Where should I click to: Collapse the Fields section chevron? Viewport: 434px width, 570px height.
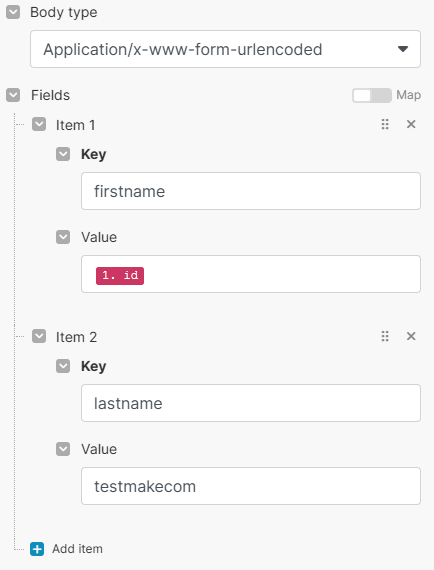point(13,95)
